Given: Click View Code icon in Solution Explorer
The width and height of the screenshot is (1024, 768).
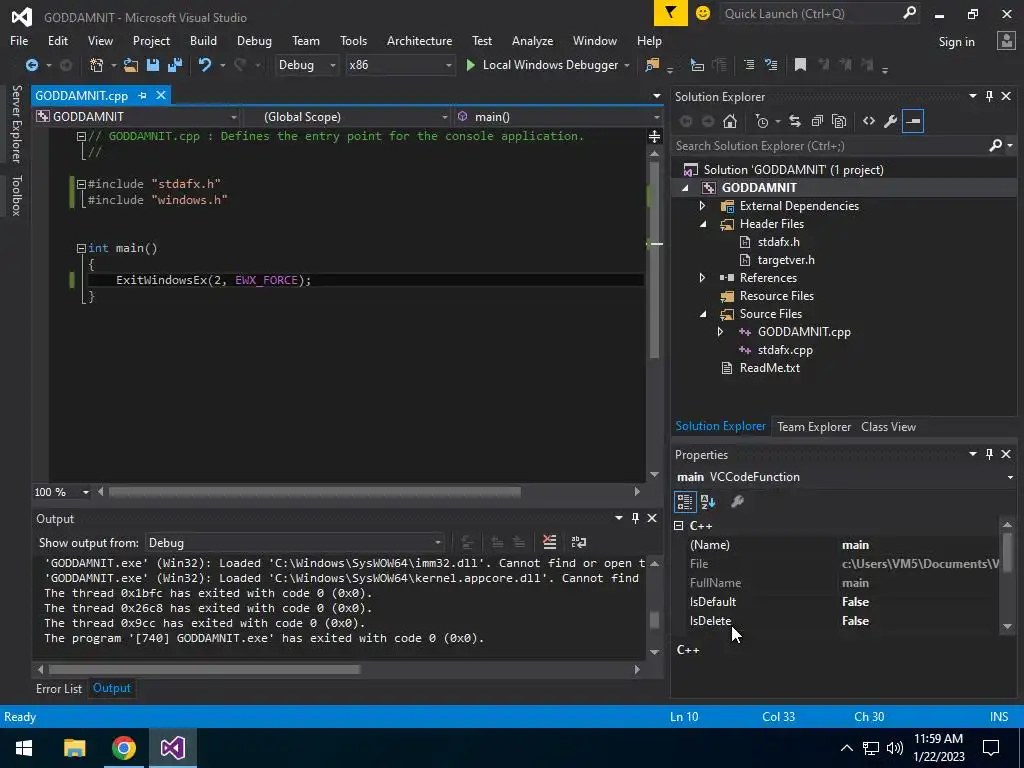Looking at the screenshot, I should 869,121.
